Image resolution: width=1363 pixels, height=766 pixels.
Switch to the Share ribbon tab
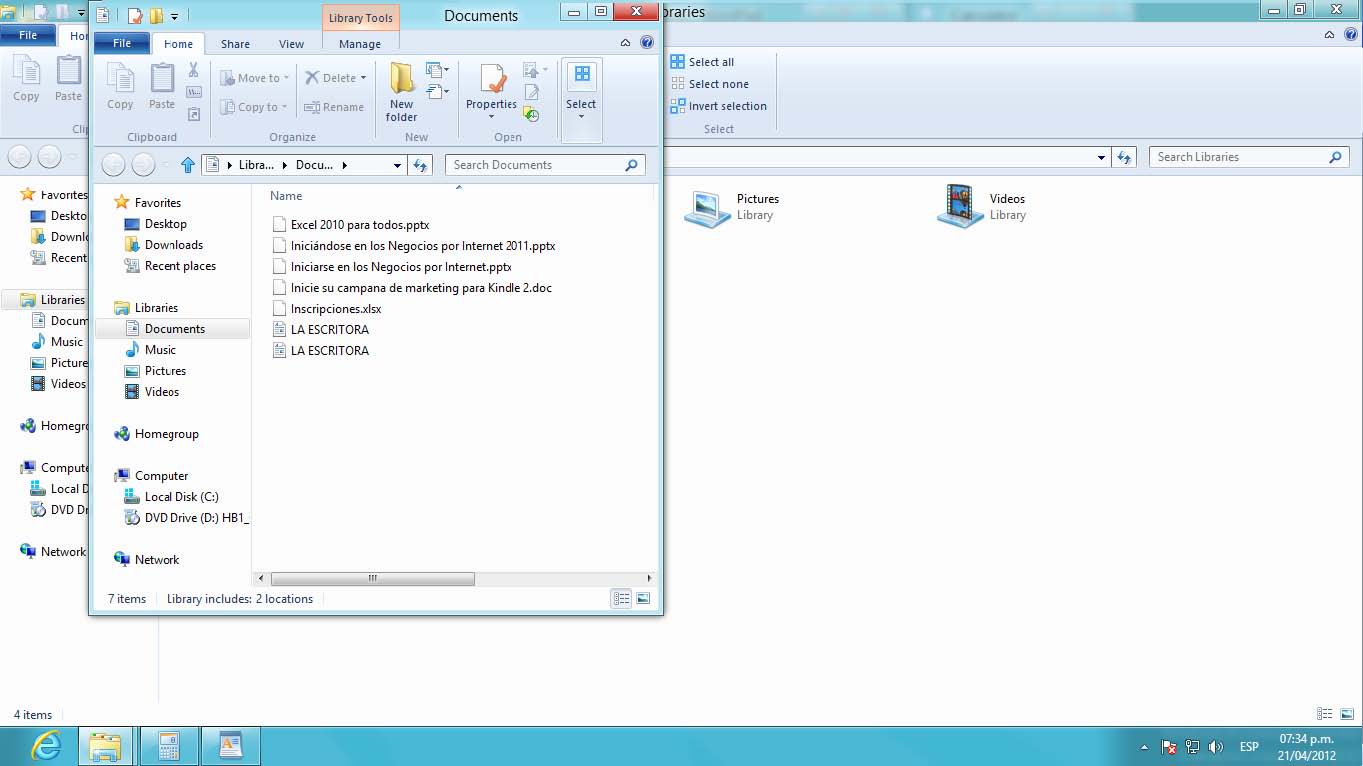pyautogui.click(x=235, y=44)
